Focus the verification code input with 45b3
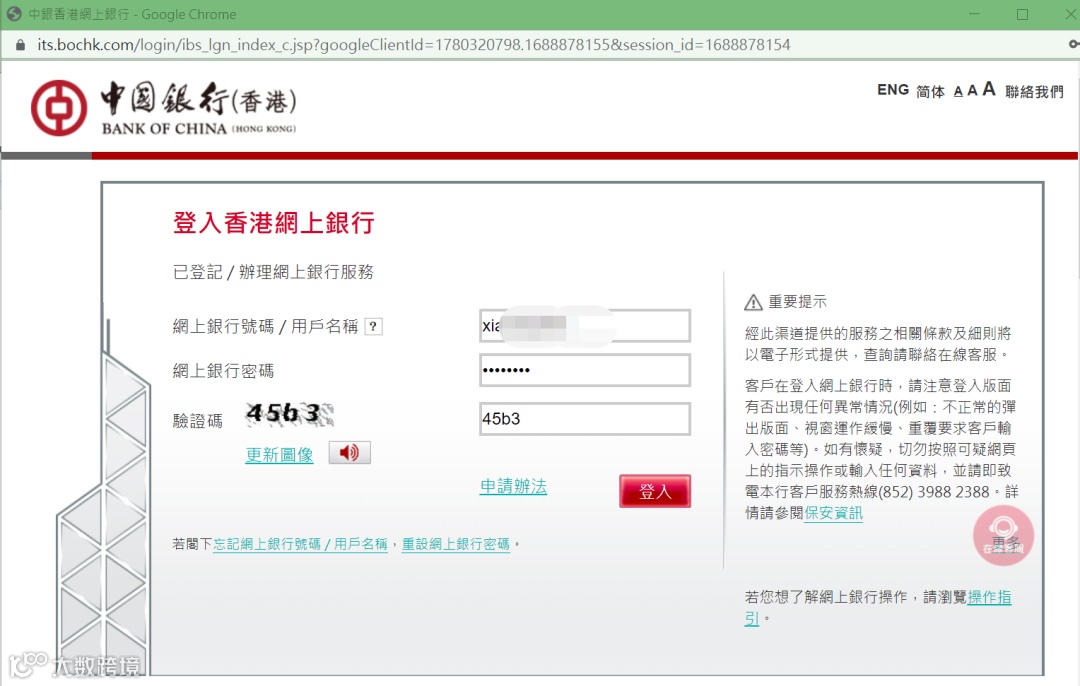Image resolution: width=1080 pixels, height=686 pixels. pos(585,419)
